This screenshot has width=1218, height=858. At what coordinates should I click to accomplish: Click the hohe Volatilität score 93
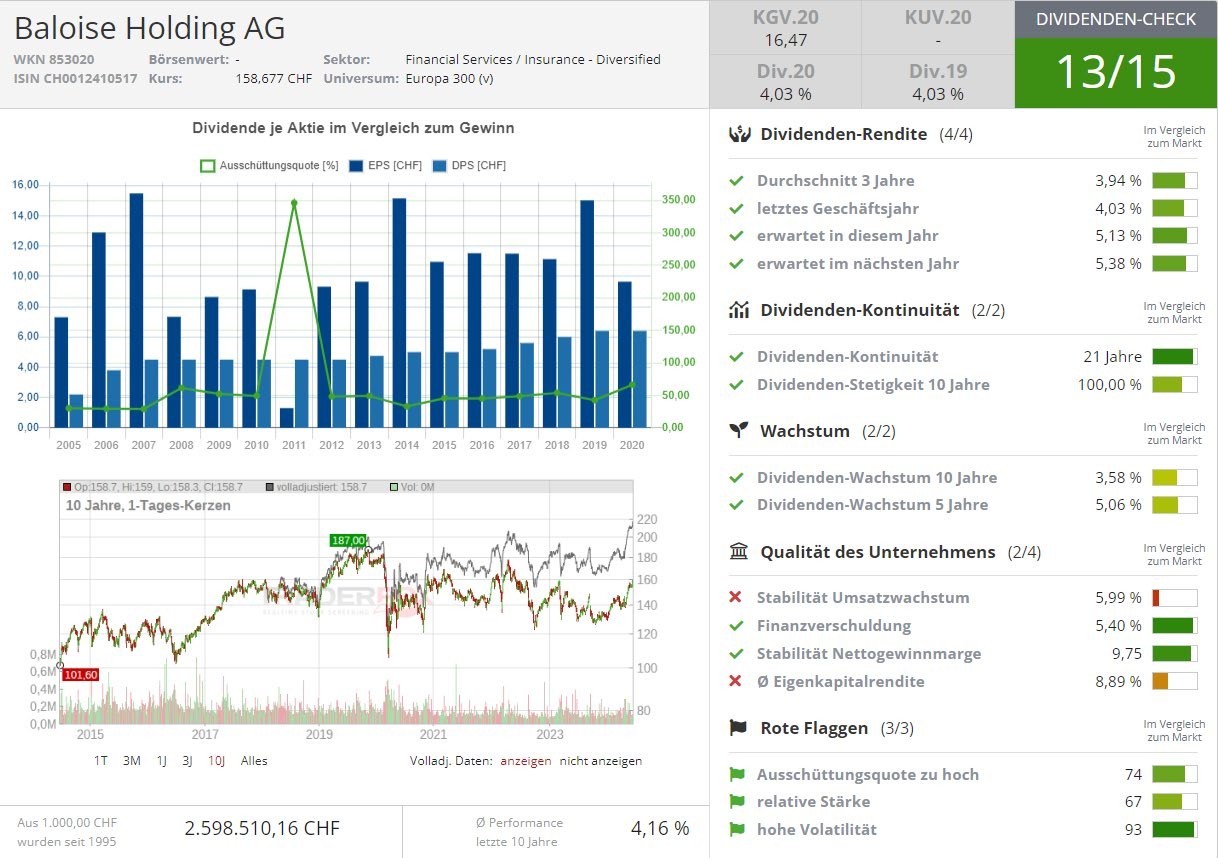point(1133,829)
